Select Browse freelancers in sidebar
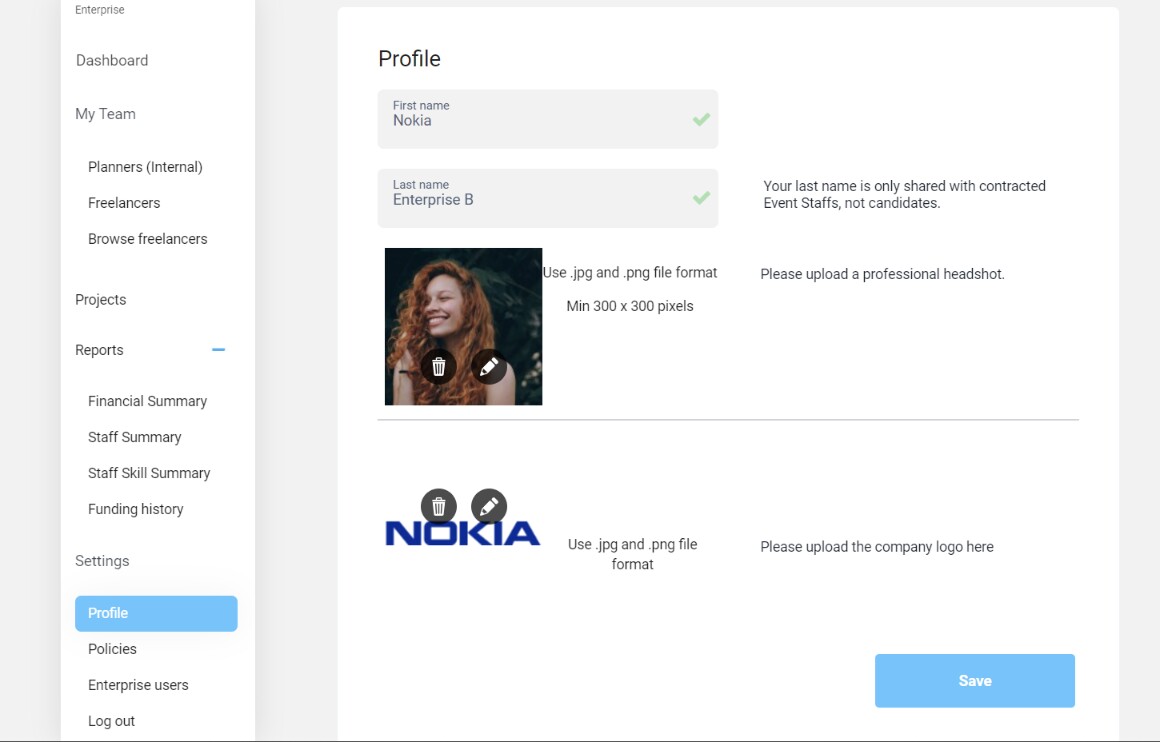The width and height of the screenshot is (1160, 742). (x=148, y=239)
